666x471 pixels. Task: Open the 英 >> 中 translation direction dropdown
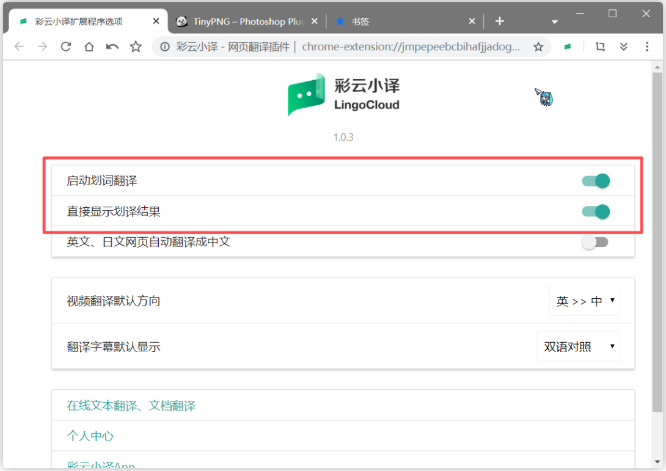click(x=584, y=301)
